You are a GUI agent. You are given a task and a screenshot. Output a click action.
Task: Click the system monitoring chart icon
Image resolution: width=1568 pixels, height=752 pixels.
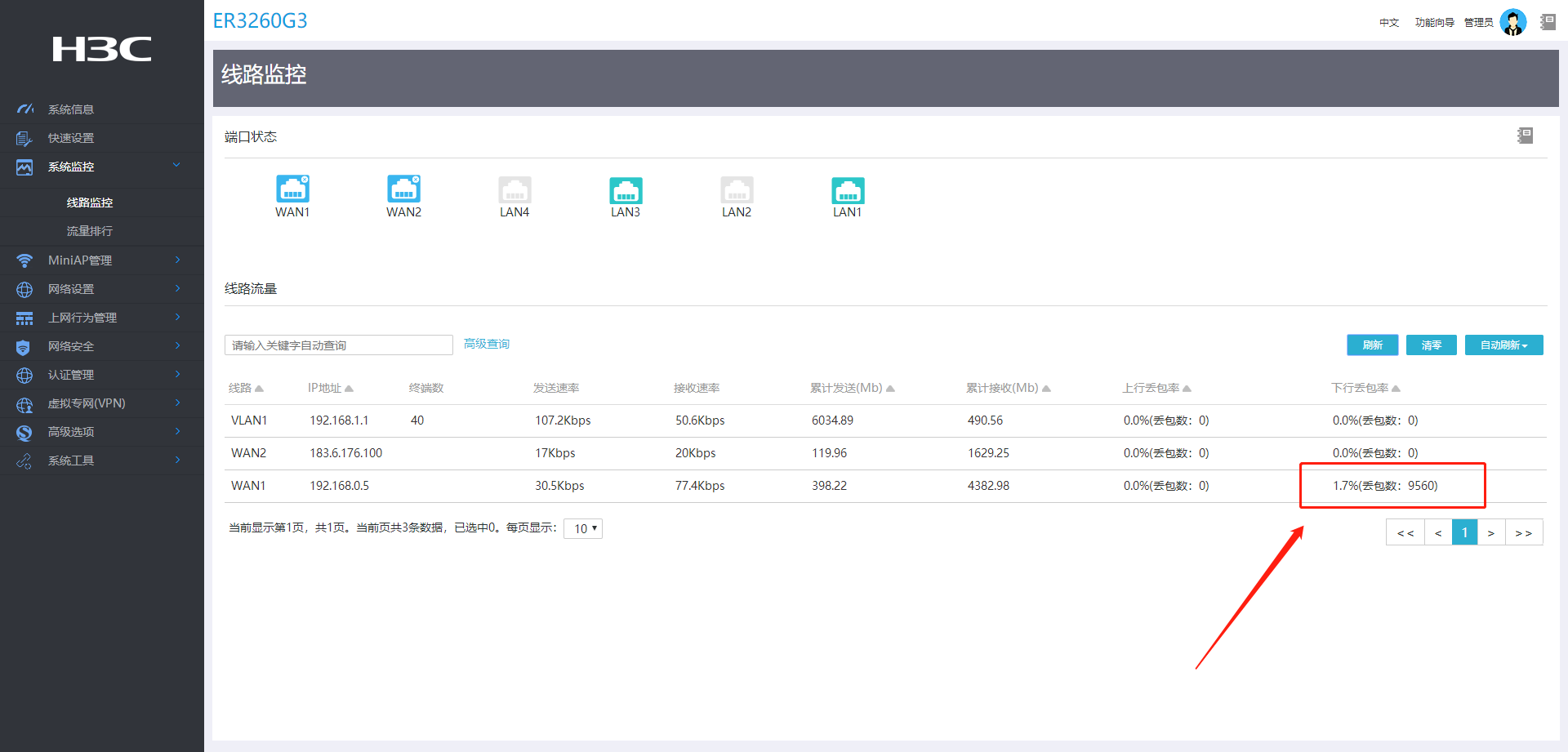[x=24, y=167]
